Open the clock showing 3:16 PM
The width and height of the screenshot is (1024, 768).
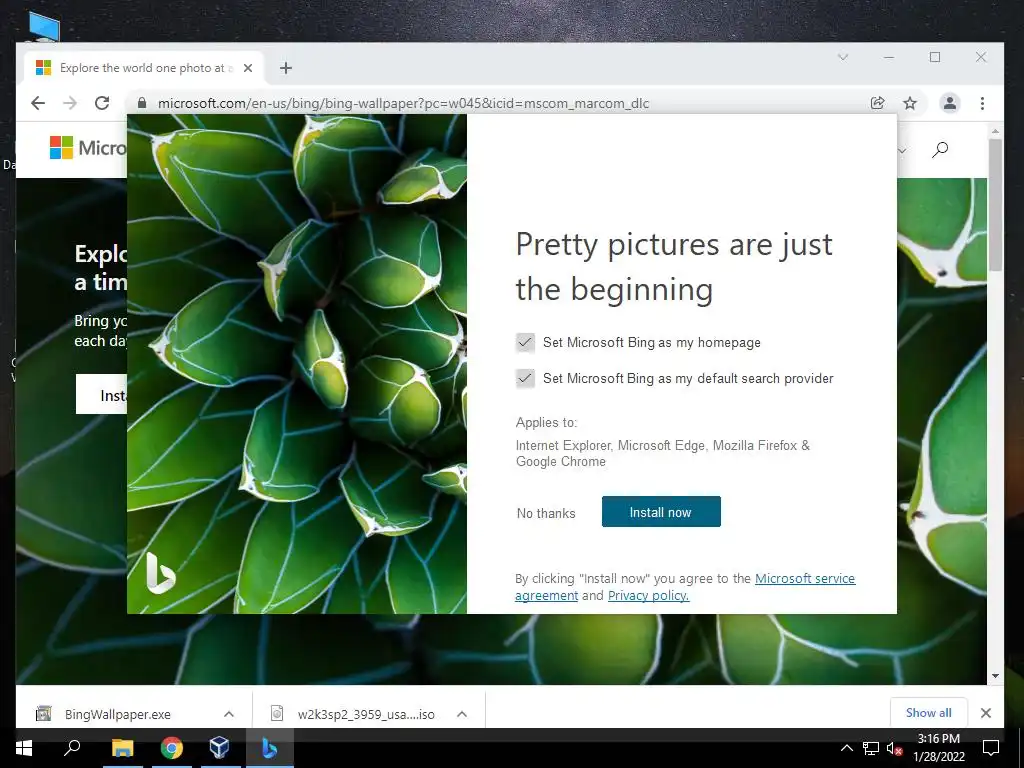tap(938, 748)
